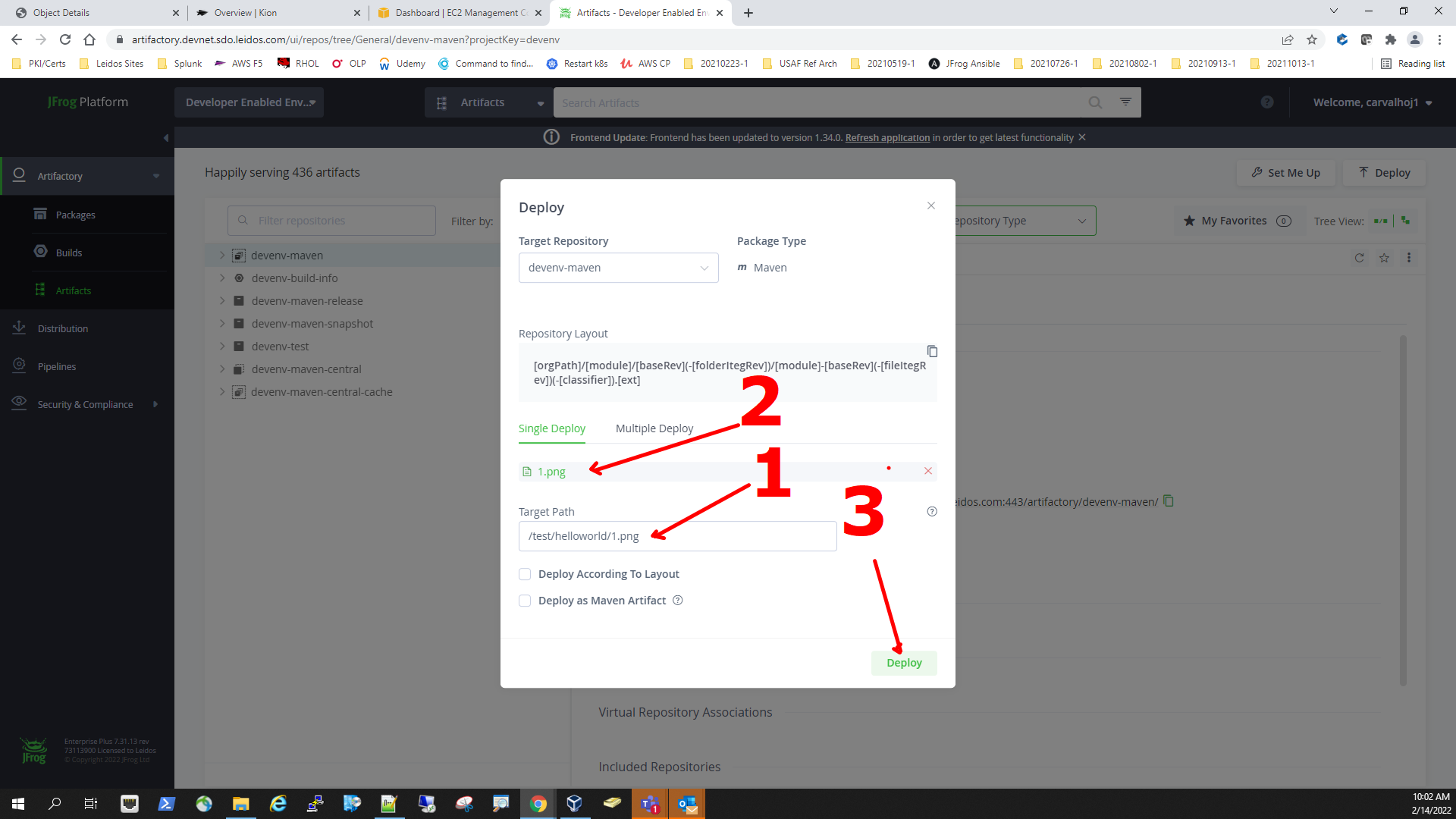
Task: Remove the 1.png file from deploy
Action: tap(928, 471)
